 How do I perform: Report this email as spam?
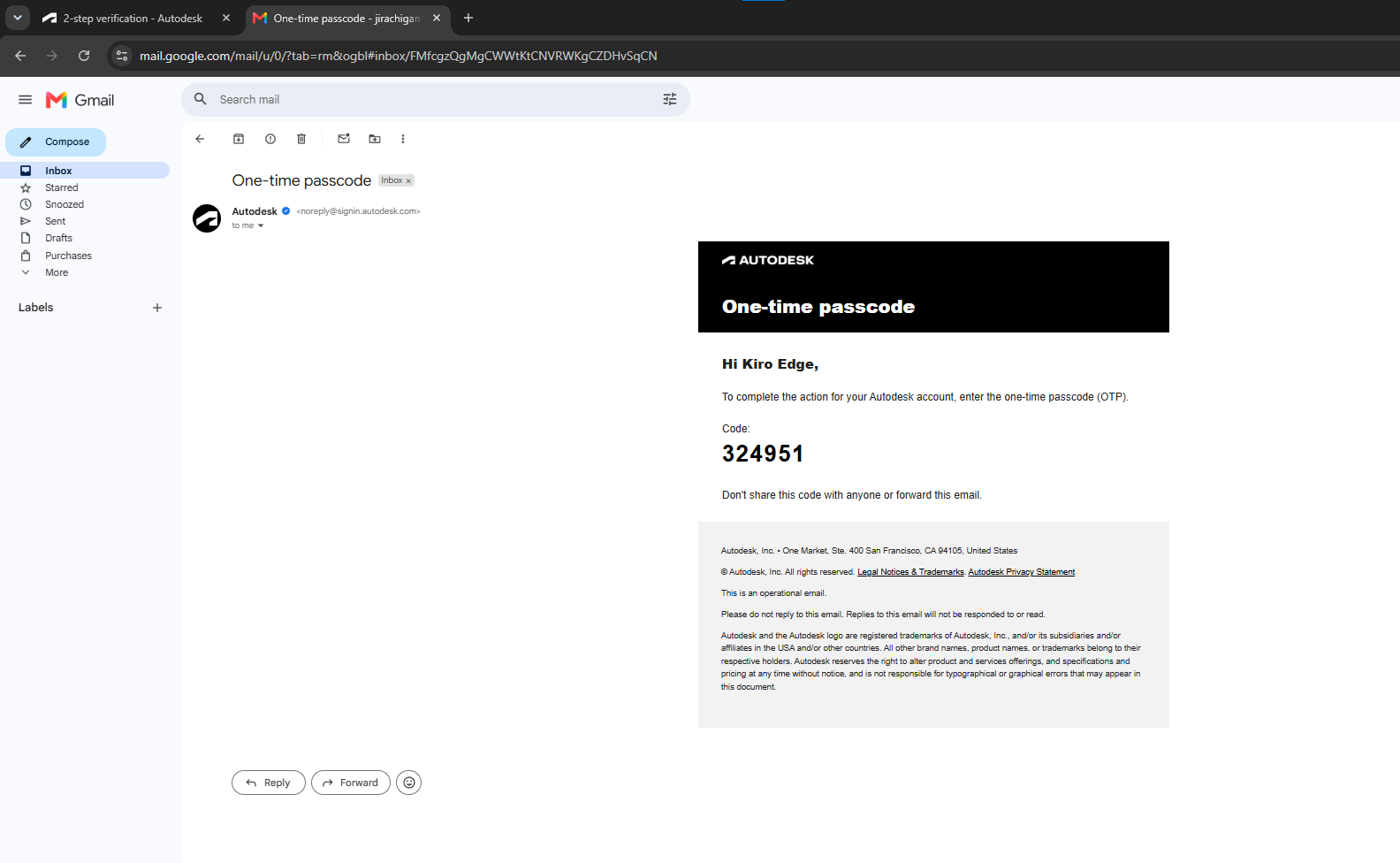click(x=270, y=139)
